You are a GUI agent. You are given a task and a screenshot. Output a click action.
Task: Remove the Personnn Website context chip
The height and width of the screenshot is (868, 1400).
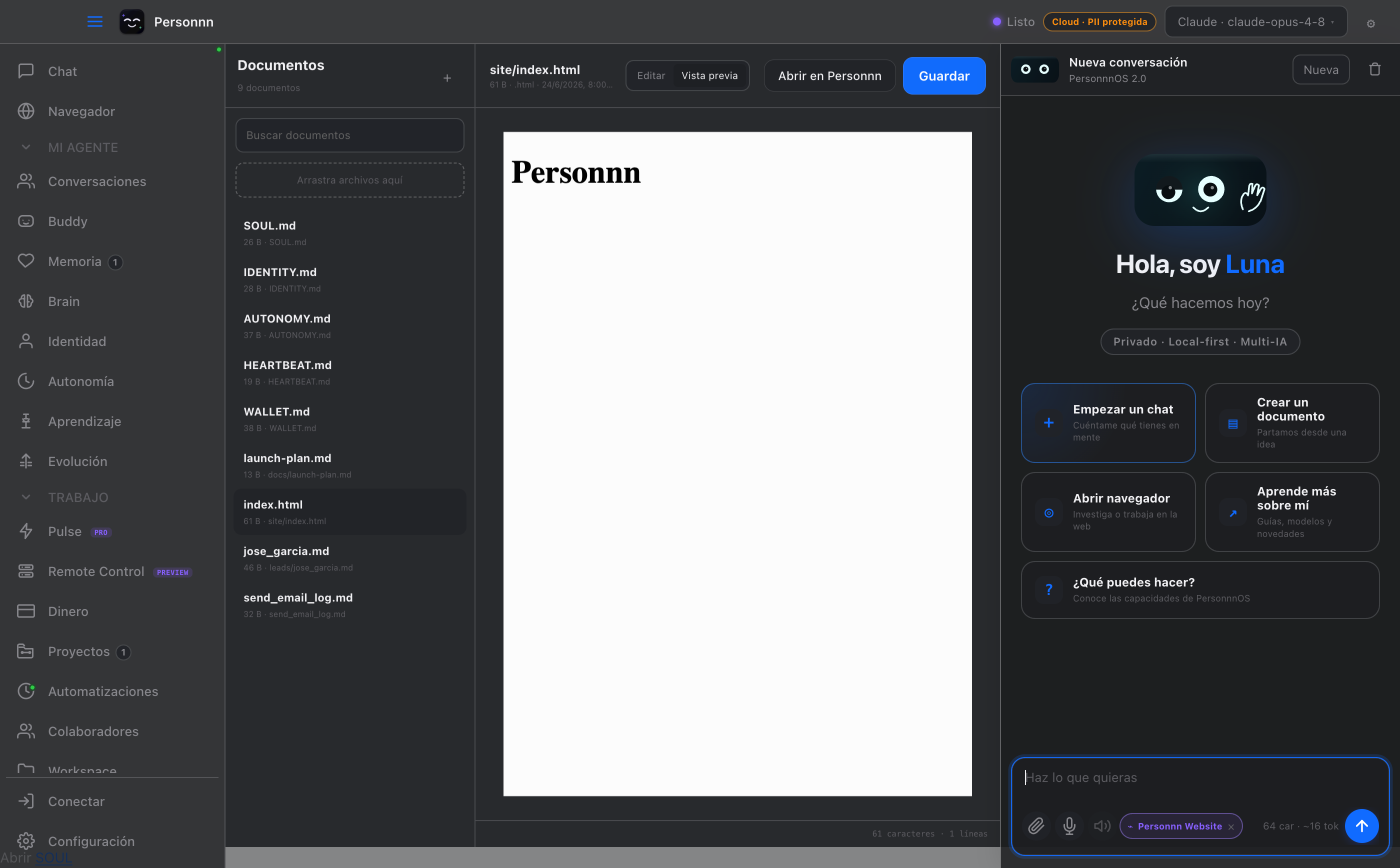1230,826
